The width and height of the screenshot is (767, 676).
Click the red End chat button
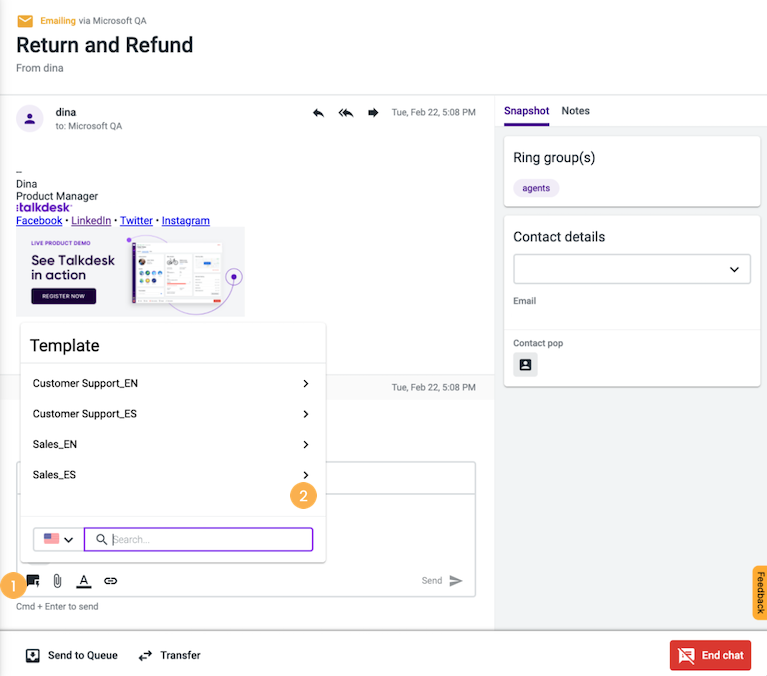(x=710, y=655)
